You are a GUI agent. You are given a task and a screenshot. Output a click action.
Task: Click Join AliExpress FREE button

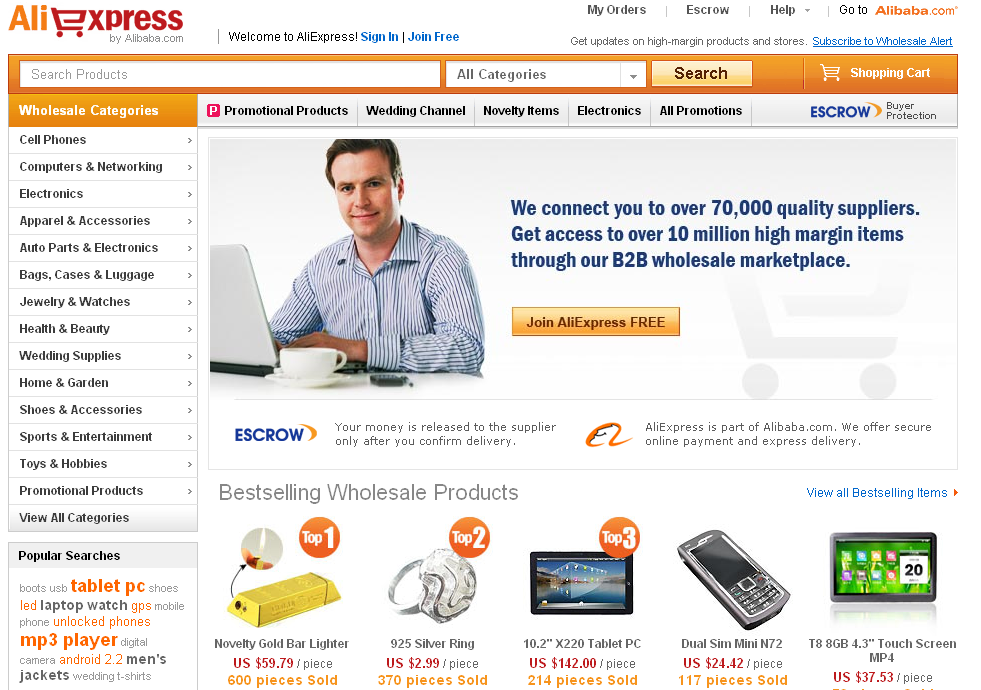[596, 322]
